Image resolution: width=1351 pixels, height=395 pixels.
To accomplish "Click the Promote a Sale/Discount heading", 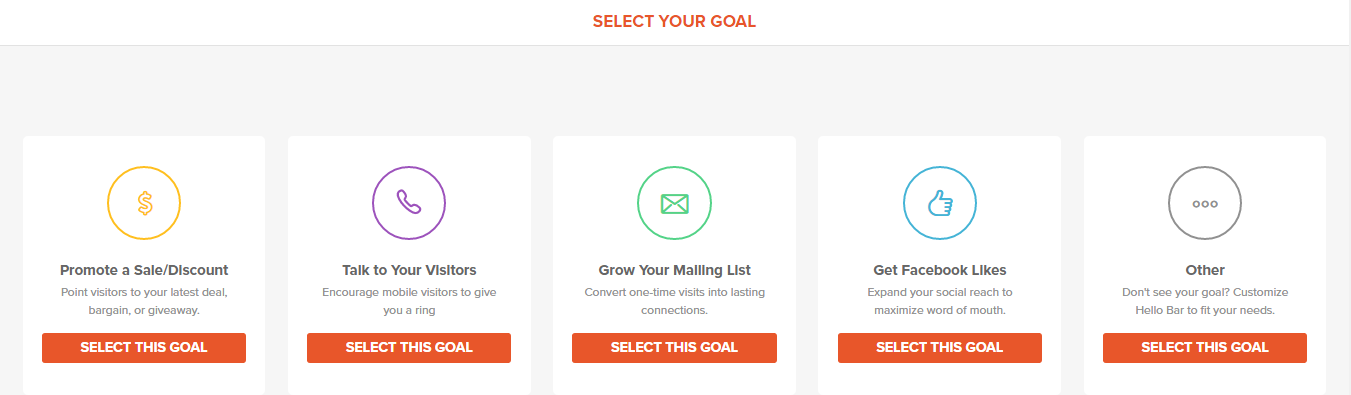I will (144, 270).
